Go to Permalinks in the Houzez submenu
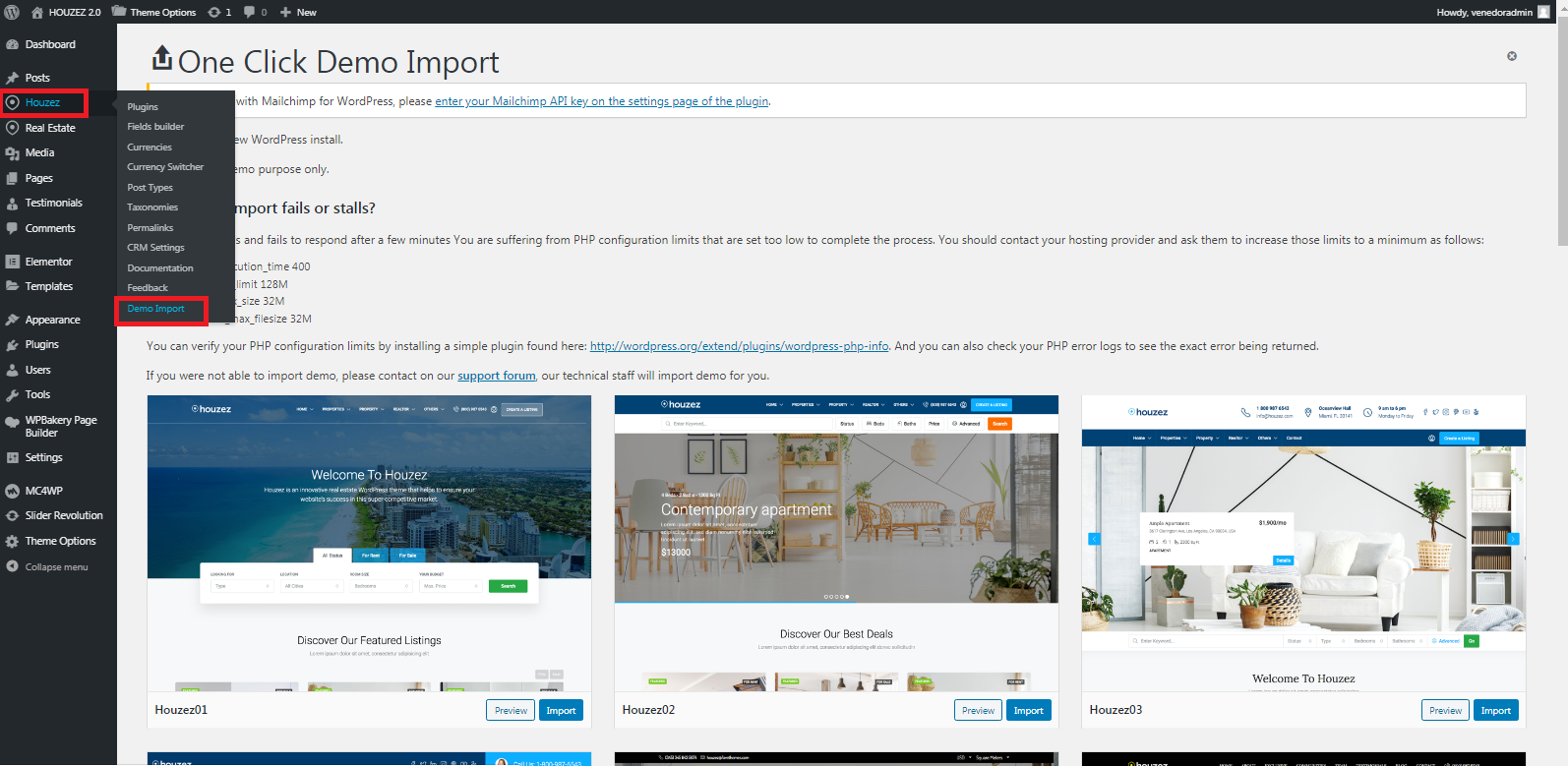The image size is (1568, 766). click(x=151, y=227)
